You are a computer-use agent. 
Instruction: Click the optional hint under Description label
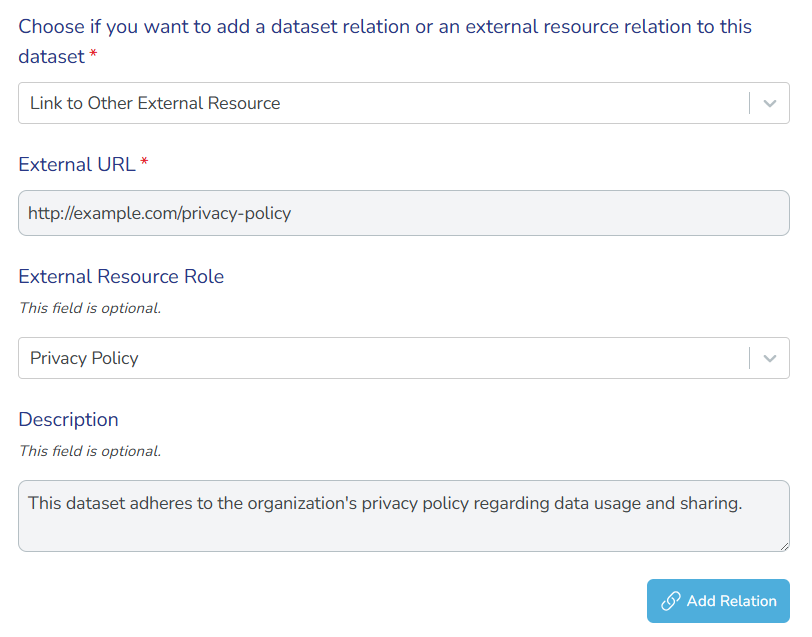pos(90,451)
